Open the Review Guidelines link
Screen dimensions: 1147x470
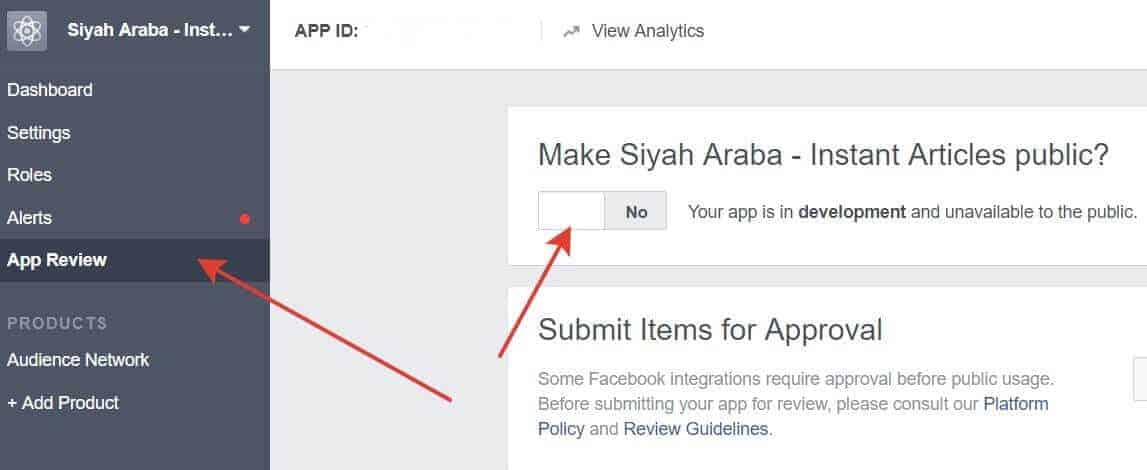[x=696, y=428]
